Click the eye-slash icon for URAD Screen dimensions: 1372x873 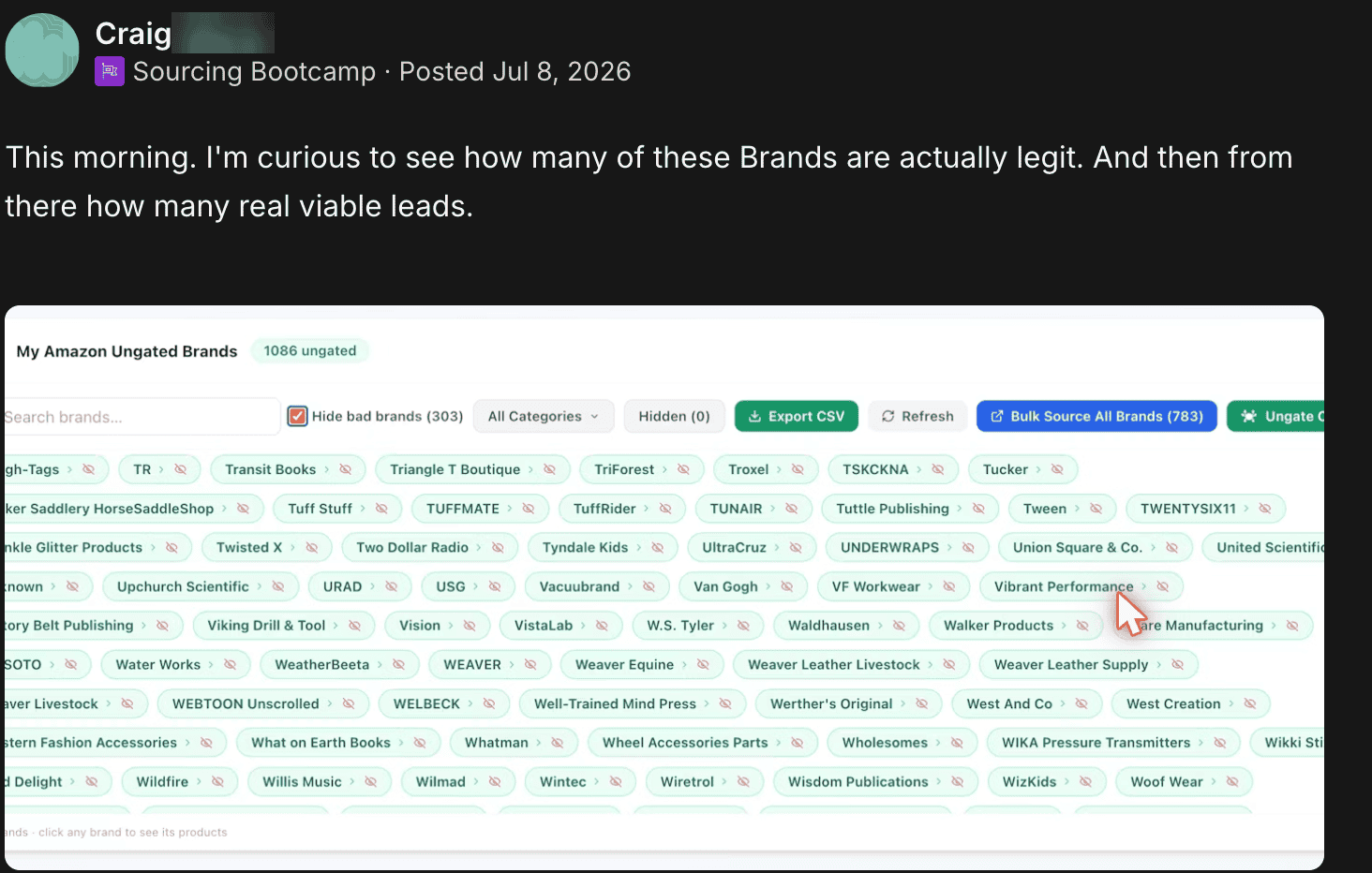tap(391, 586)
